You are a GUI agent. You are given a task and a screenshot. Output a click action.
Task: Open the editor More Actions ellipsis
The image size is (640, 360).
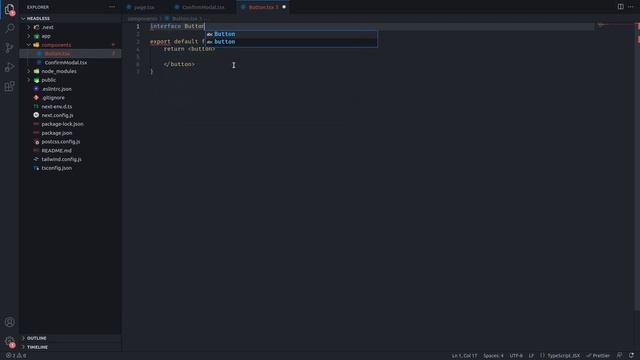[x=631, y=7]
